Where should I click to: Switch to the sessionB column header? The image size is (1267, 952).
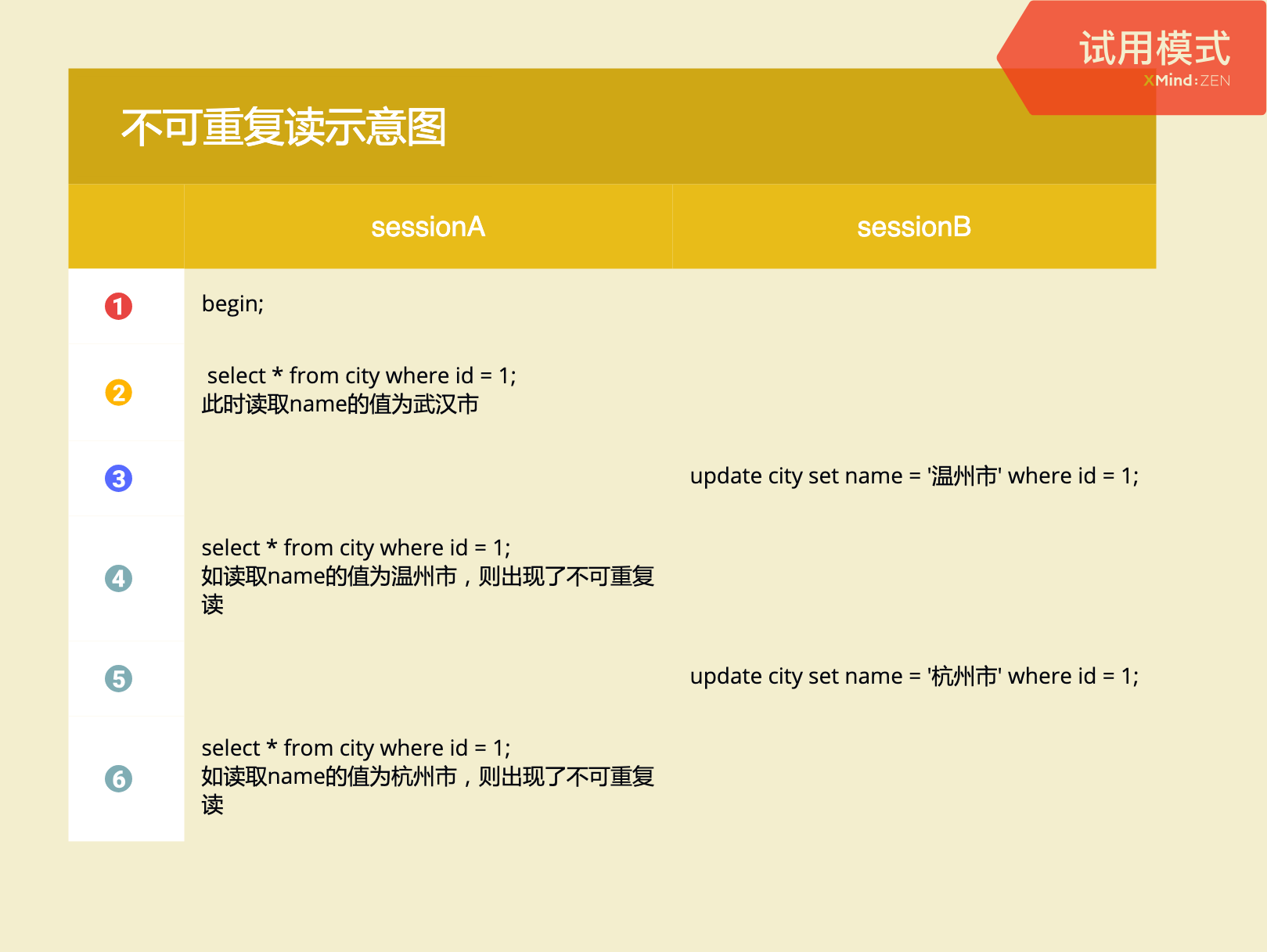pyautogui.click(x=914, y=227)
